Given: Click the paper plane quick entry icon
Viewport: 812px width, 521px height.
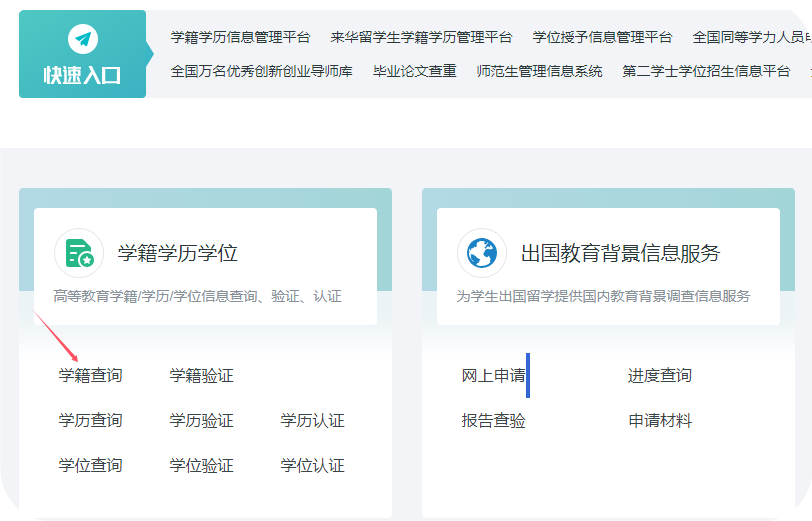Looking at the screenshot, I should click(x=82, y=40).
